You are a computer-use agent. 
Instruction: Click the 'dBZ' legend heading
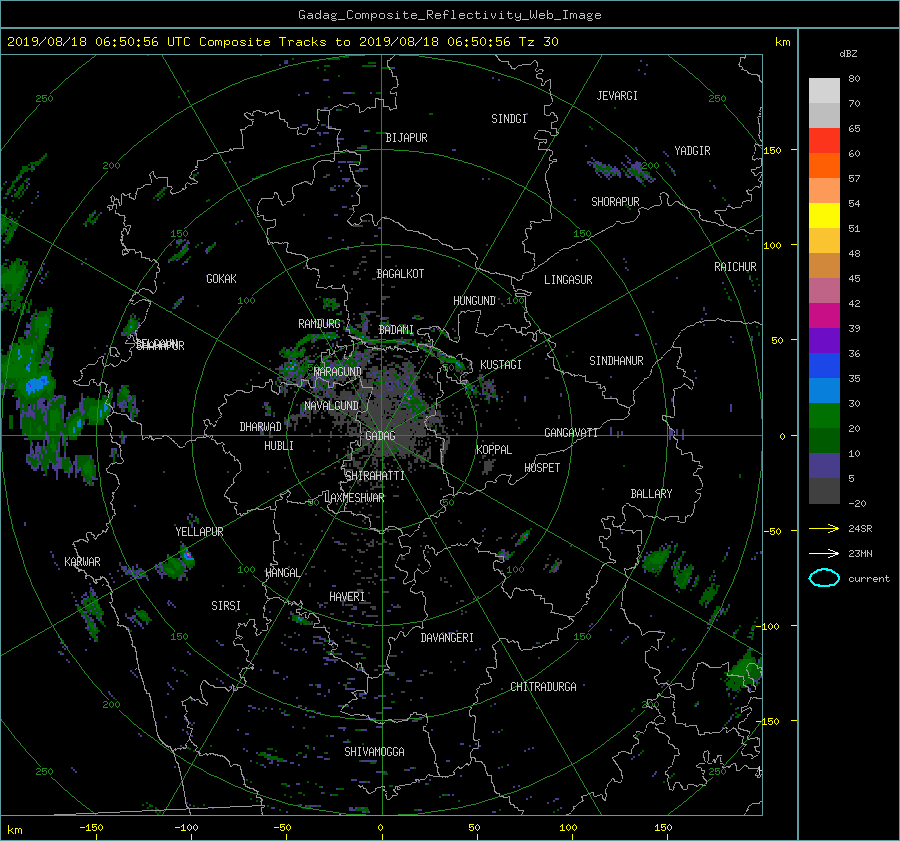tap(848, 53)
